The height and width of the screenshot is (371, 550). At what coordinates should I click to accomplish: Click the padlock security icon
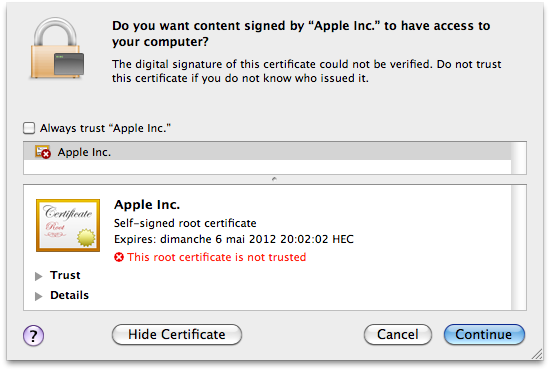click(57, 48)
